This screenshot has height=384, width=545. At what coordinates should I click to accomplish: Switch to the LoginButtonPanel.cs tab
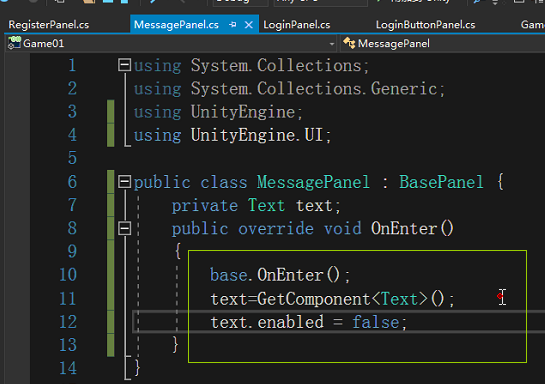coord(425,25)
